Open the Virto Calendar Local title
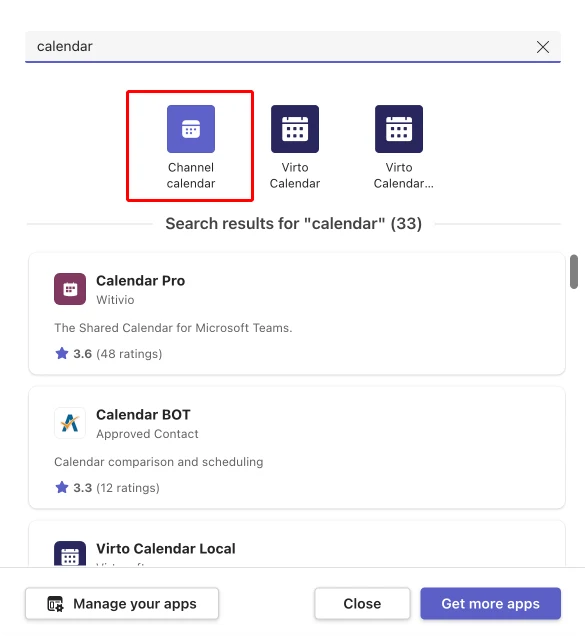This screenshot has height=636, width=585. tap(166, 548)
